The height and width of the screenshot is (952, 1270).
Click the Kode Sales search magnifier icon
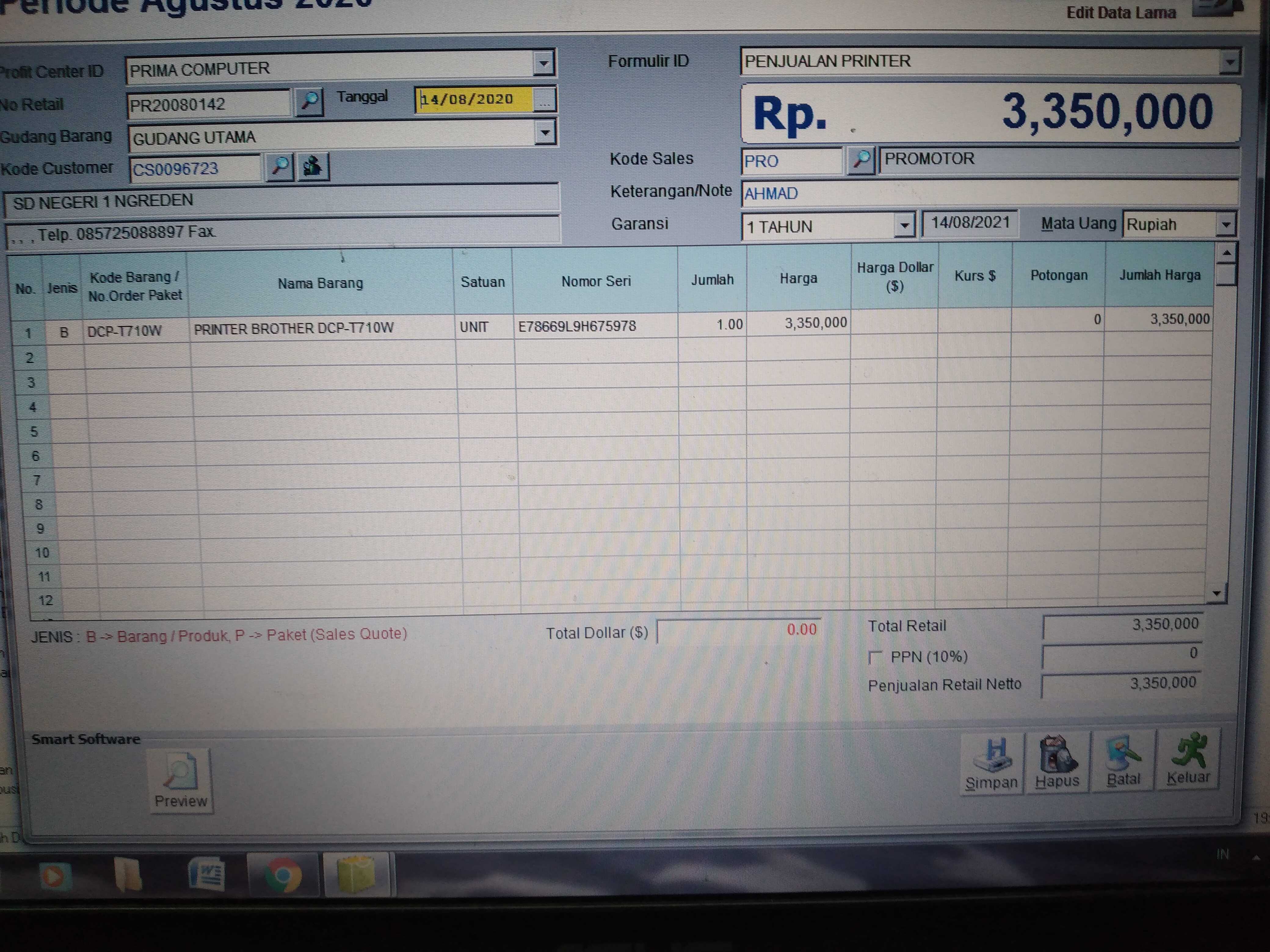(860, 160)
